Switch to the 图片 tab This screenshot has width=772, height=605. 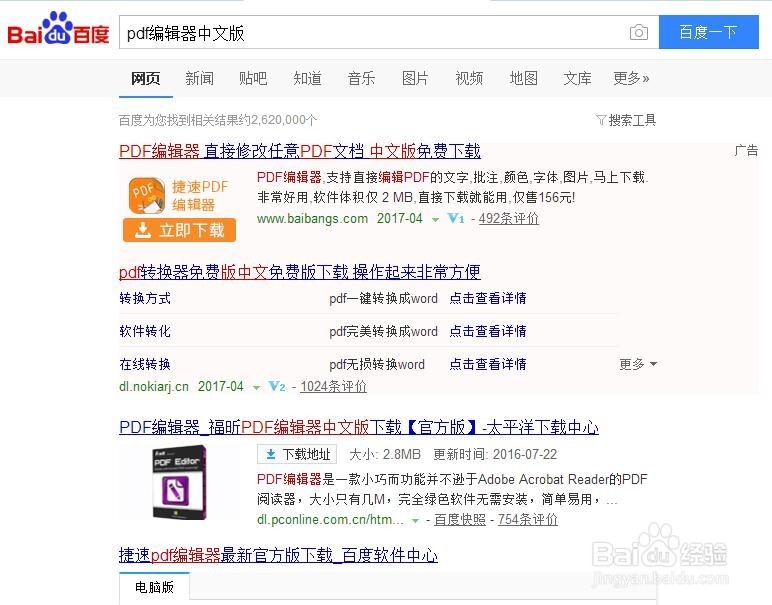415,78
